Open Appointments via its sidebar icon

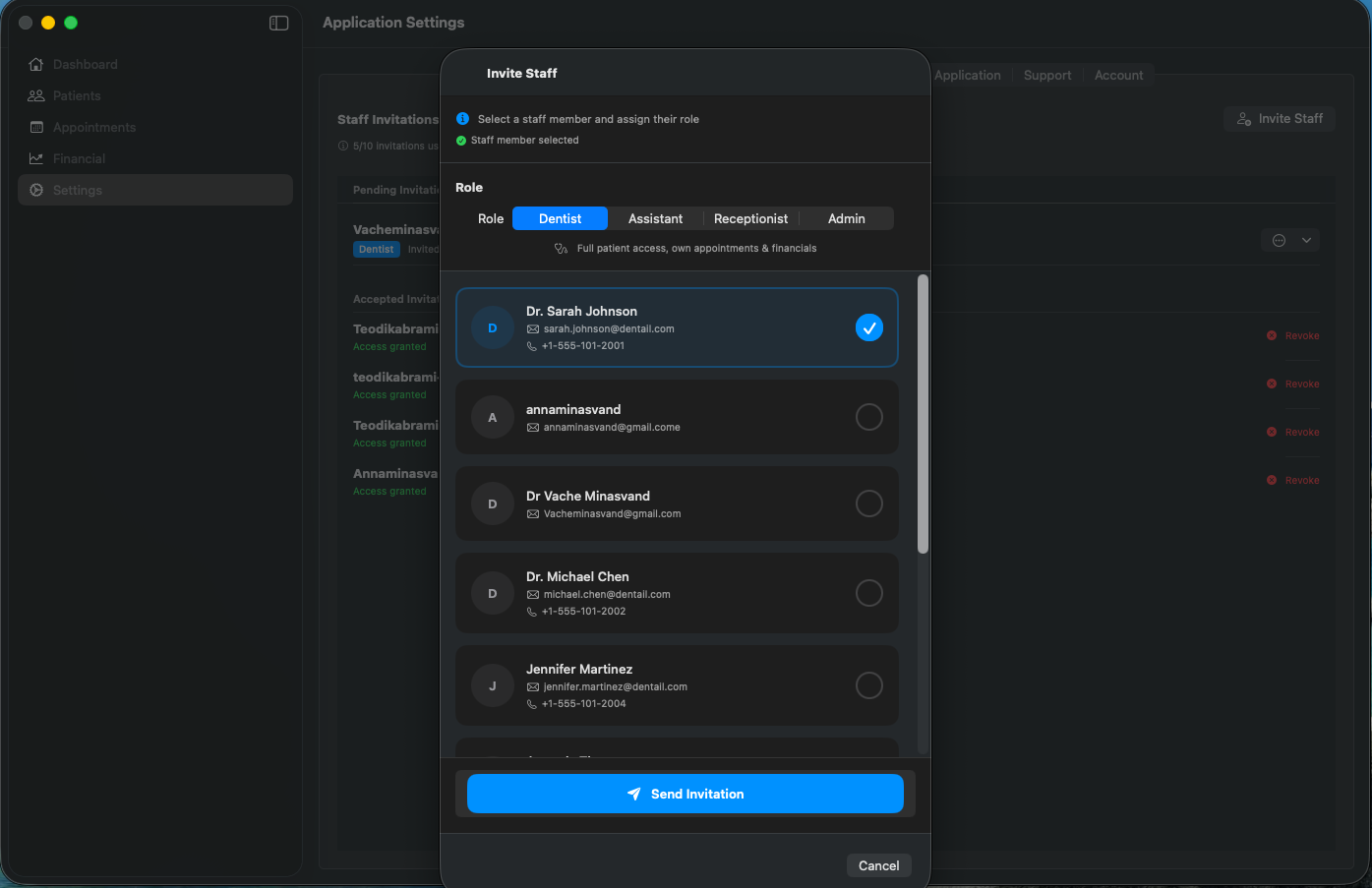[x=37, y=127]
